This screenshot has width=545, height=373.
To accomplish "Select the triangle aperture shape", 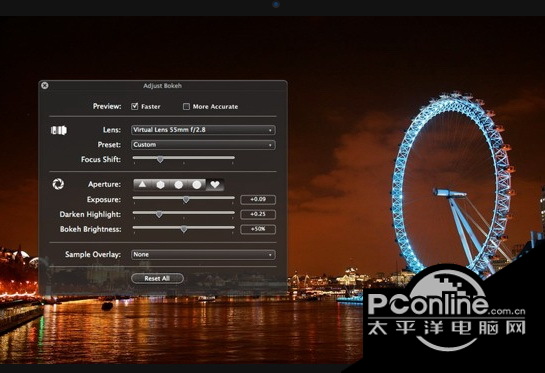I will (142, 185).
